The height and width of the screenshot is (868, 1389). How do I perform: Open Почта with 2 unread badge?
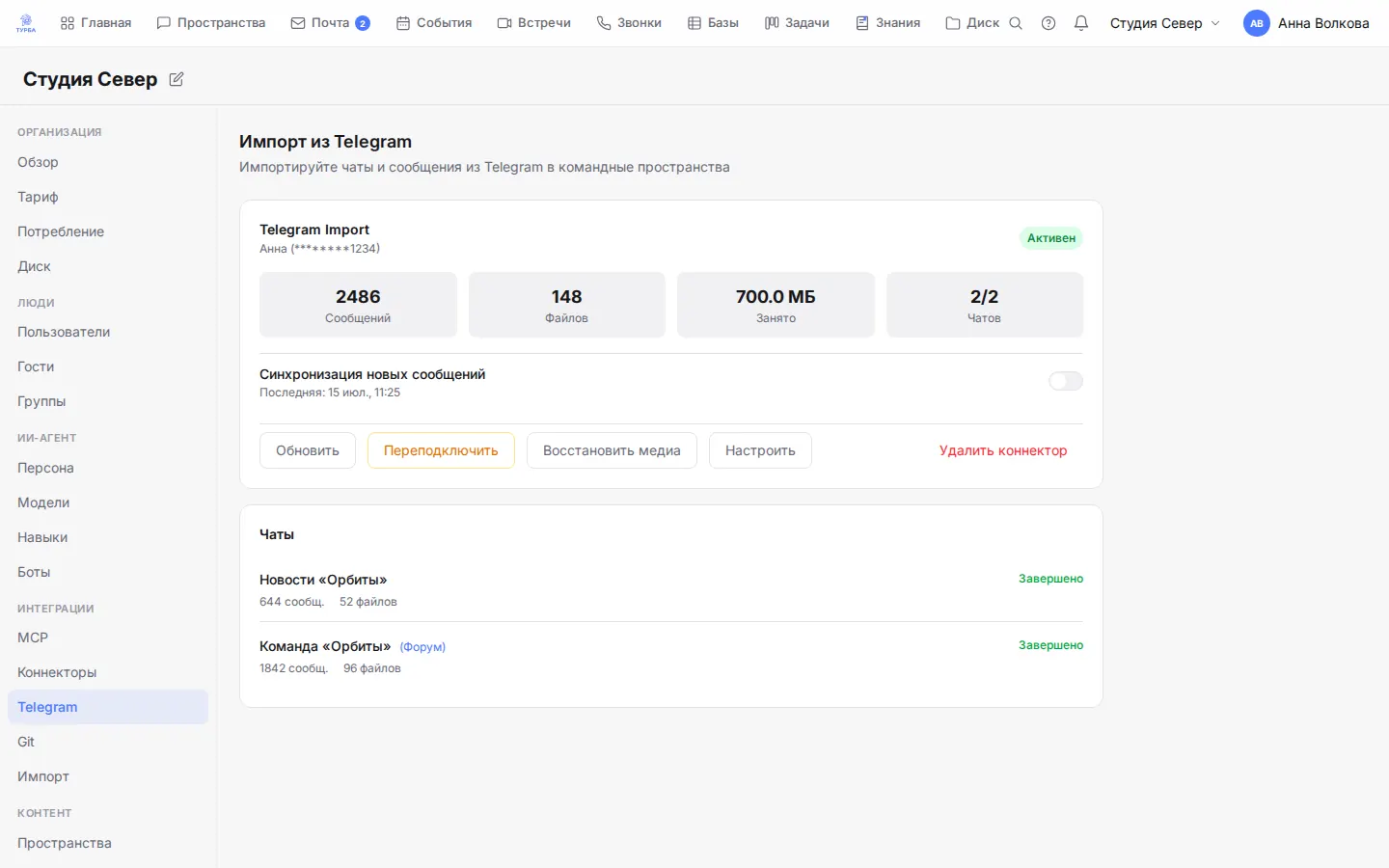point(330,23)
